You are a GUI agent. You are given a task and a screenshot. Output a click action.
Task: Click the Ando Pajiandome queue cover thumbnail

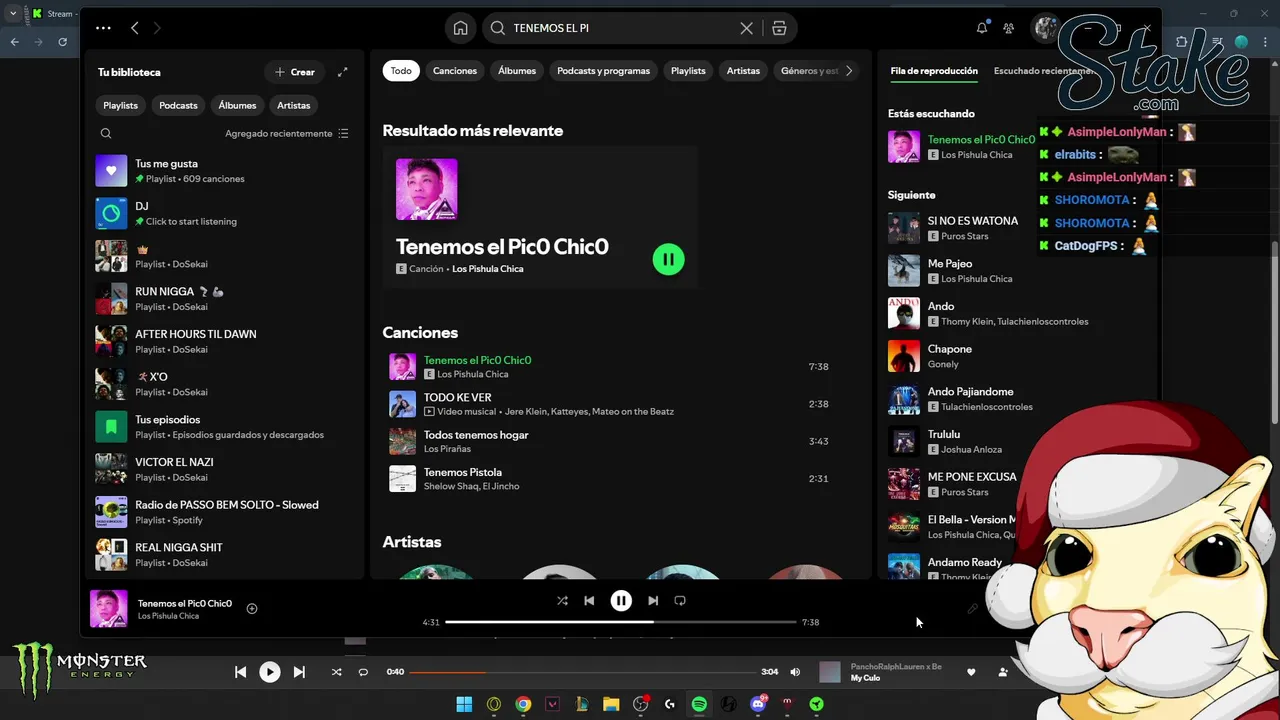[x=904, y=399]
